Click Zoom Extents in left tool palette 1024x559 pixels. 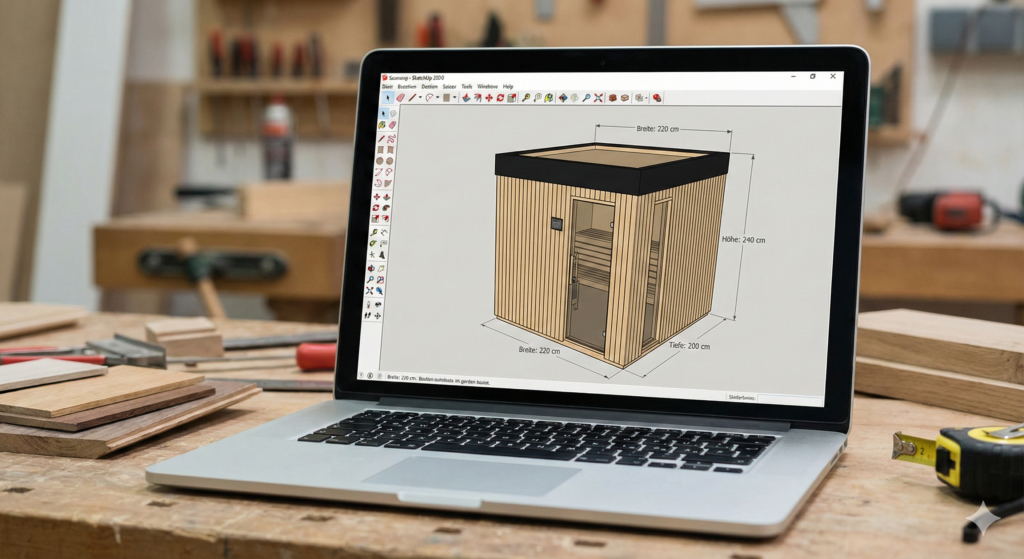point(369,291)
